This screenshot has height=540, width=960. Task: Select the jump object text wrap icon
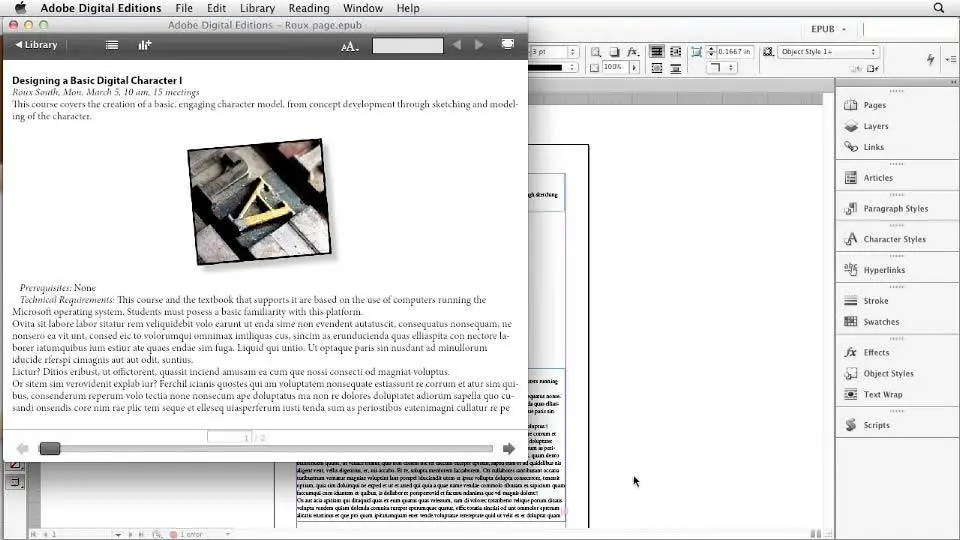[675, 67]
